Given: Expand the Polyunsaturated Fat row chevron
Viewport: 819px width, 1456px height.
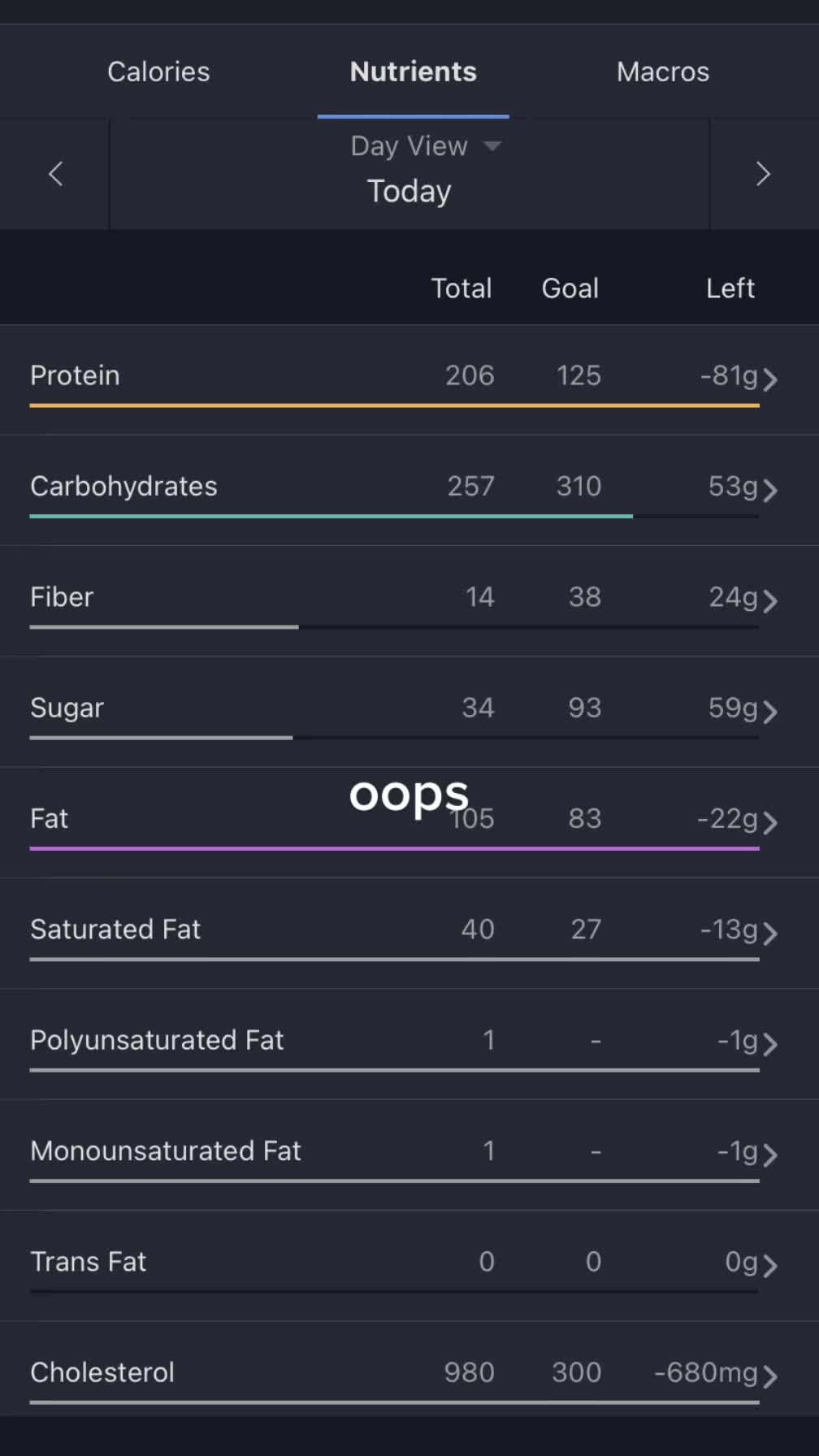Looking at the screenshot, I should pos(770,1044).
